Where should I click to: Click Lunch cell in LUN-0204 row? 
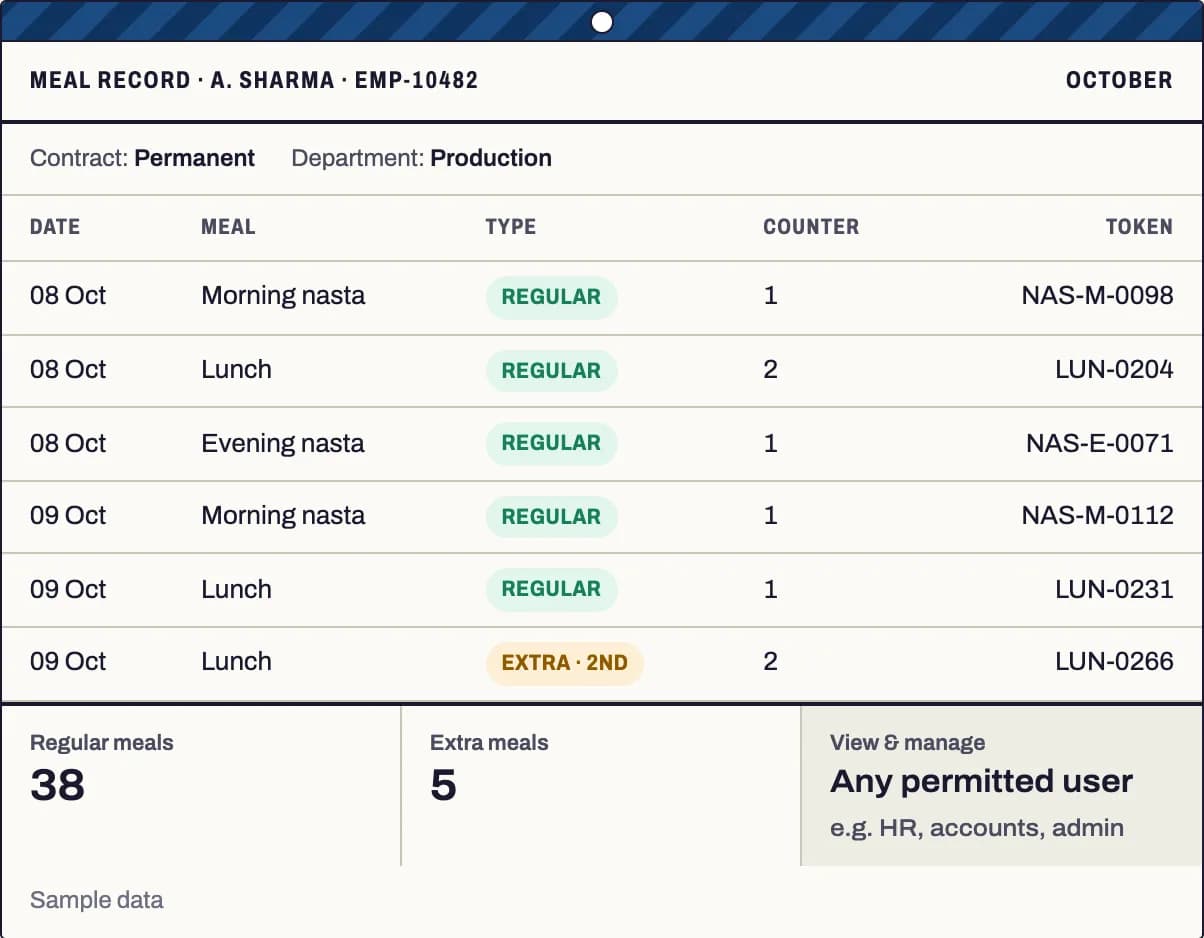[236, 370]
